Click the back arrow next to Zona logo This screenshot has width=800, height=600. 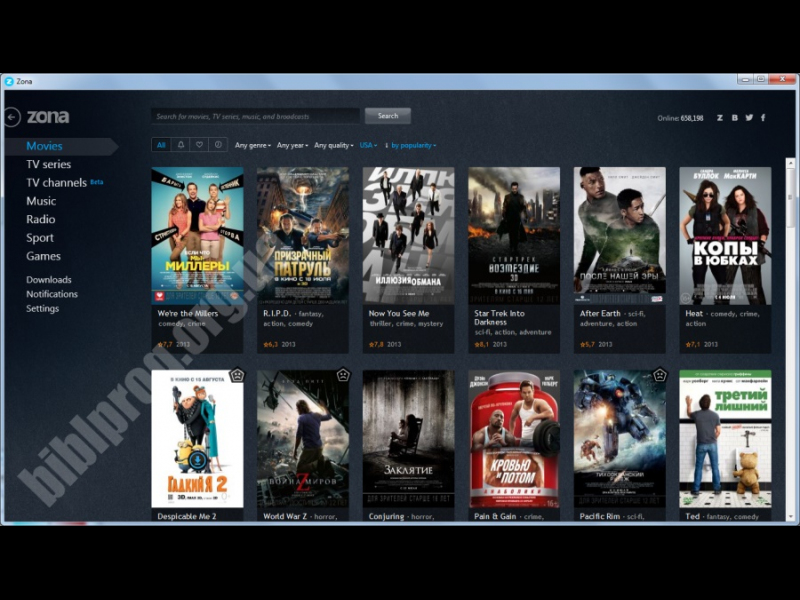coord(12,117)
